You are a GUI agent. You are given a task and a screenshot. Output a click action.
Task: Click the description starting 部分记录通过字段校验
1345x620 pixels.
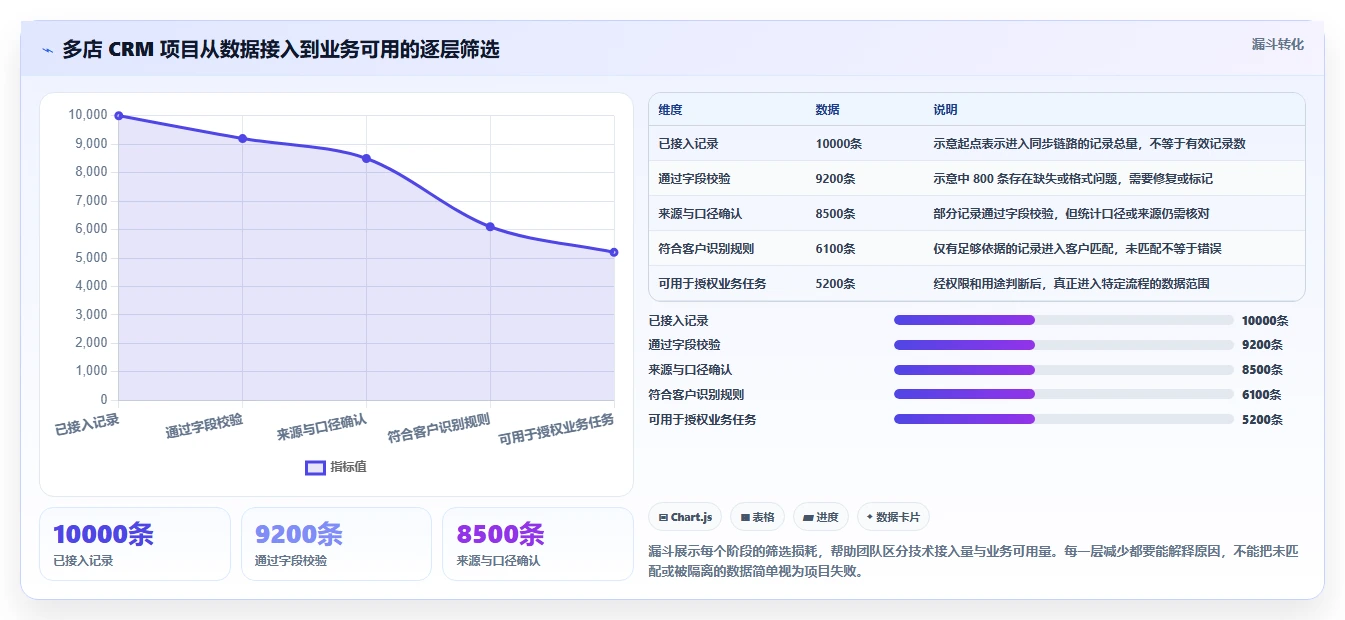(1073, 213)
